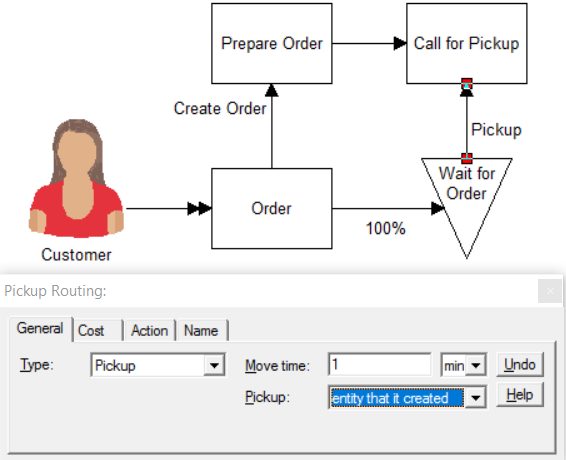Switch to the Cost tab
Image resolution: width=566 pixels, height=460 pixels.
[91, 330]
